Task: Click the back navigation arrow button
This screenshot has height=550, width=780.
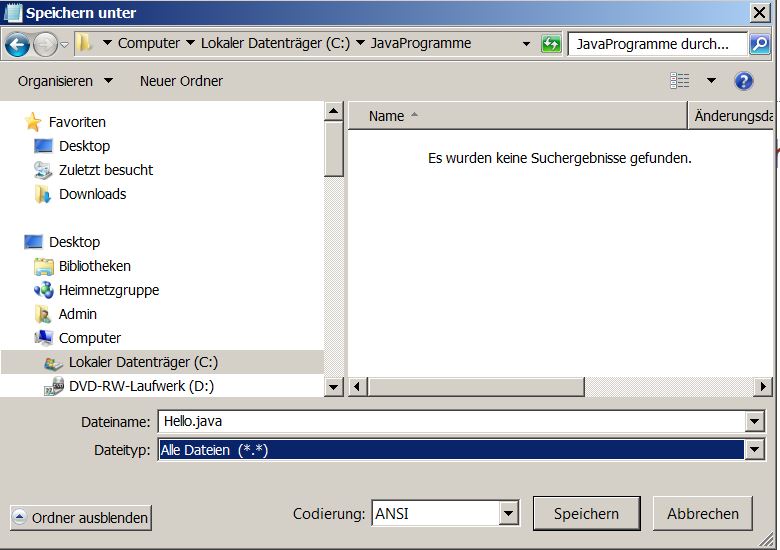Action: coord(17,44)
